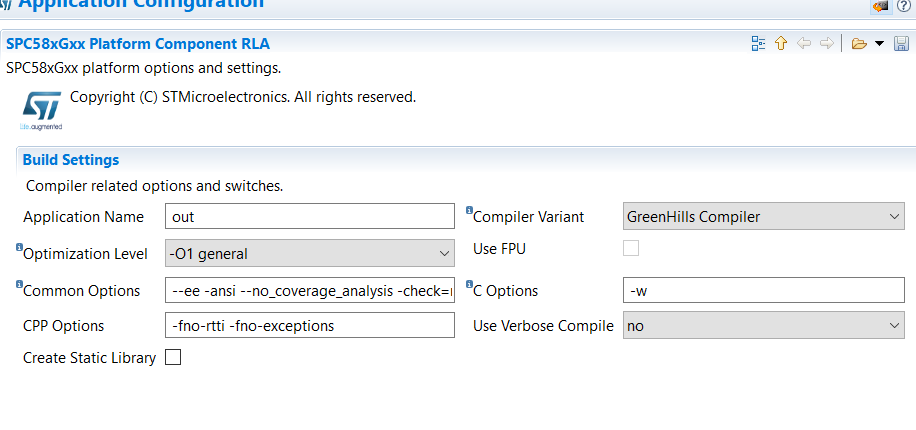This screenshot has width=916, height=430.
Task: Click the outline tree view icon
Action: coord(758,43)
